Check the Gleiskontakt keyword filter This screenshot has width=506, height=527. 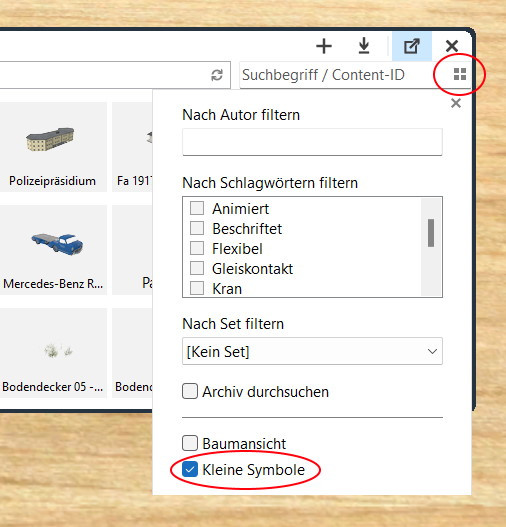point(197,269)
